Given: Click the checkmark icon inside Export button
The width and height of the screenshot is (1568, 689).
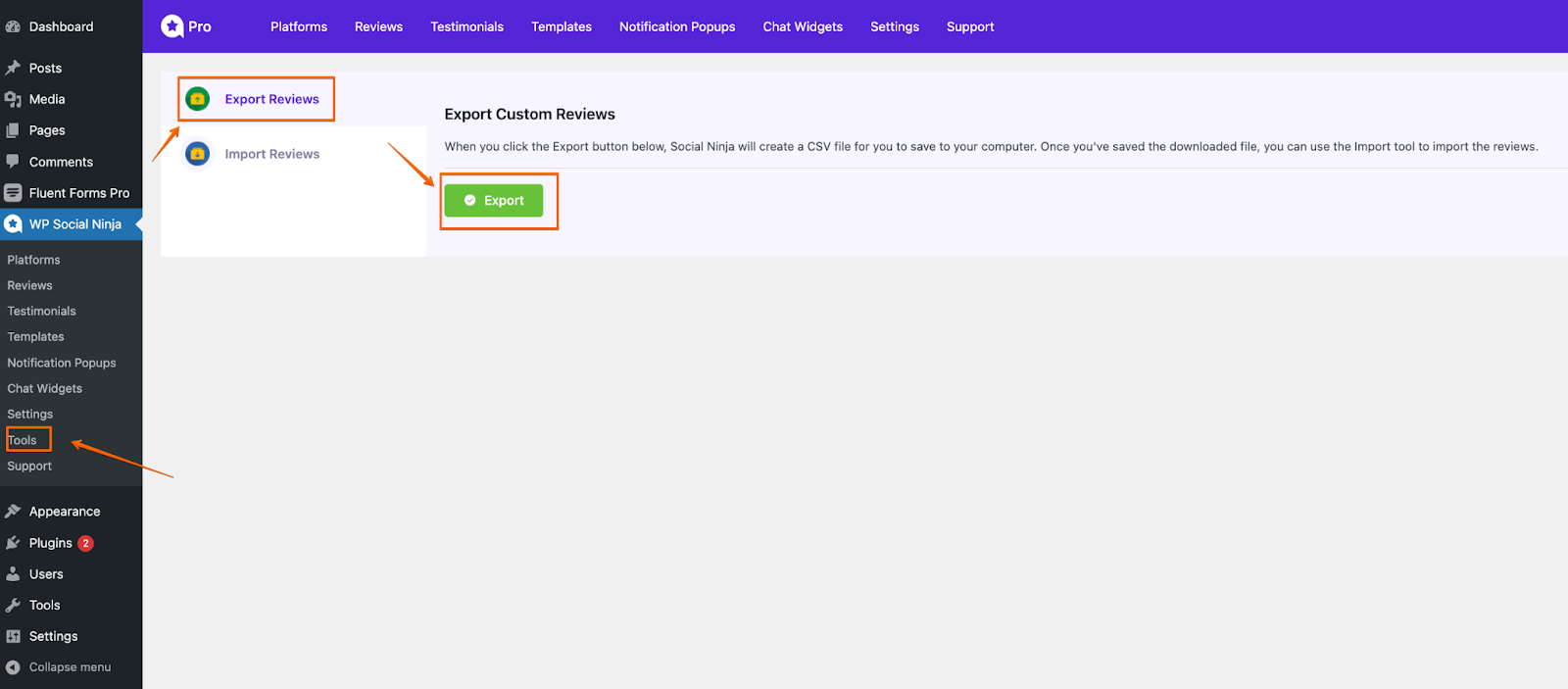Looking at the screenshot, I should (470, 200).
